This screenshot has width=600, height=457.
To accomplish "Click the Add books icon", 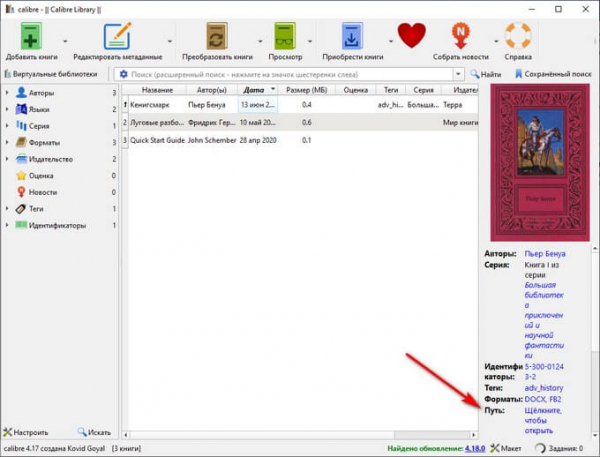I will (x=31, y=36).
